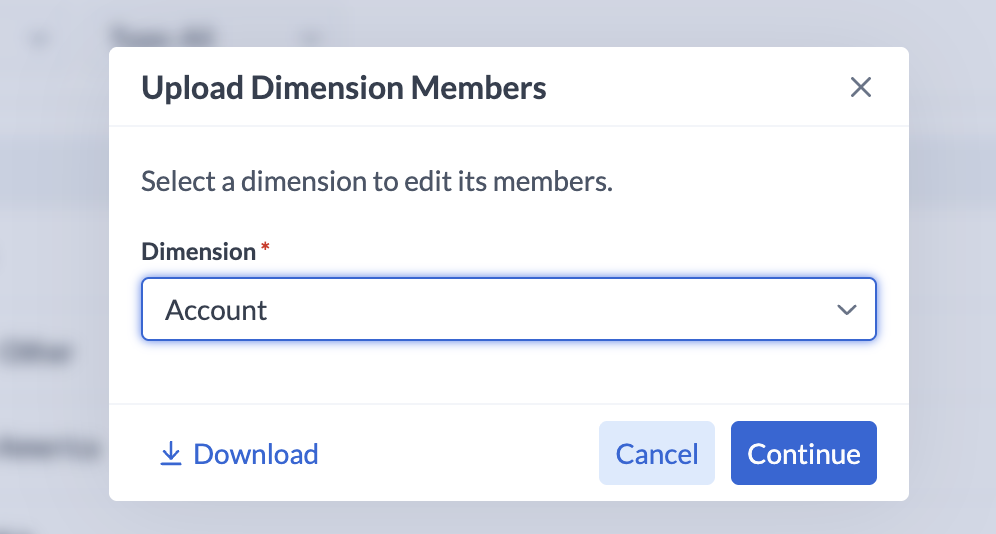Close the Upload Dimension Members dialog
Screen dimensions: 996x534
(860, 87)
